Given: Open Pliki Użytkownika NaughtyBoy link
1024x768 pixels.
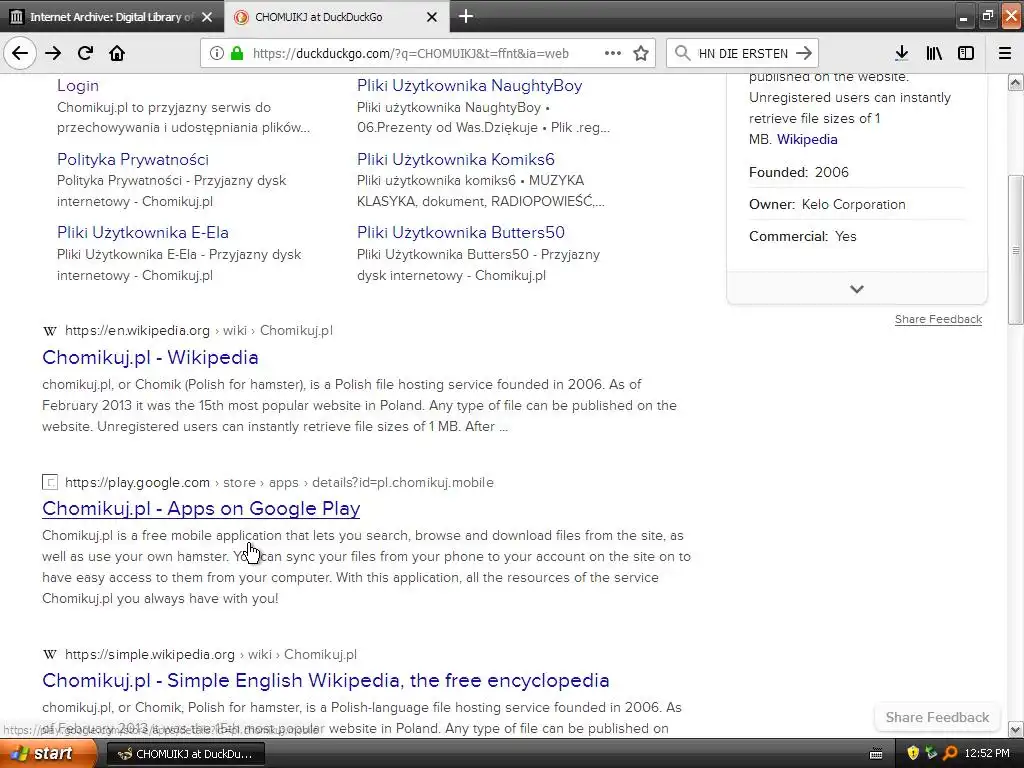Looking at the screenshot, I should pyautogui.click(x=470, y=86).
